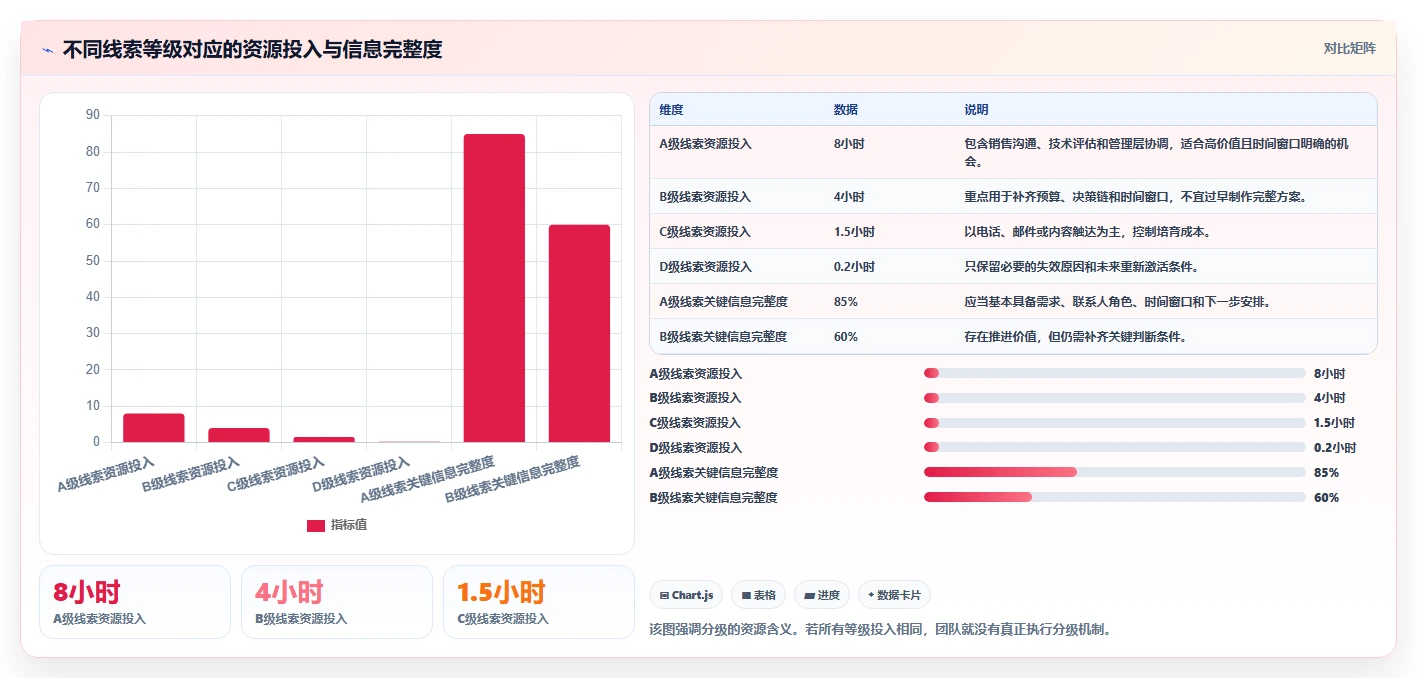Click the 1.5小时 value in the table
Viewport: 1417px width, 678px height.
click(854, 232)
